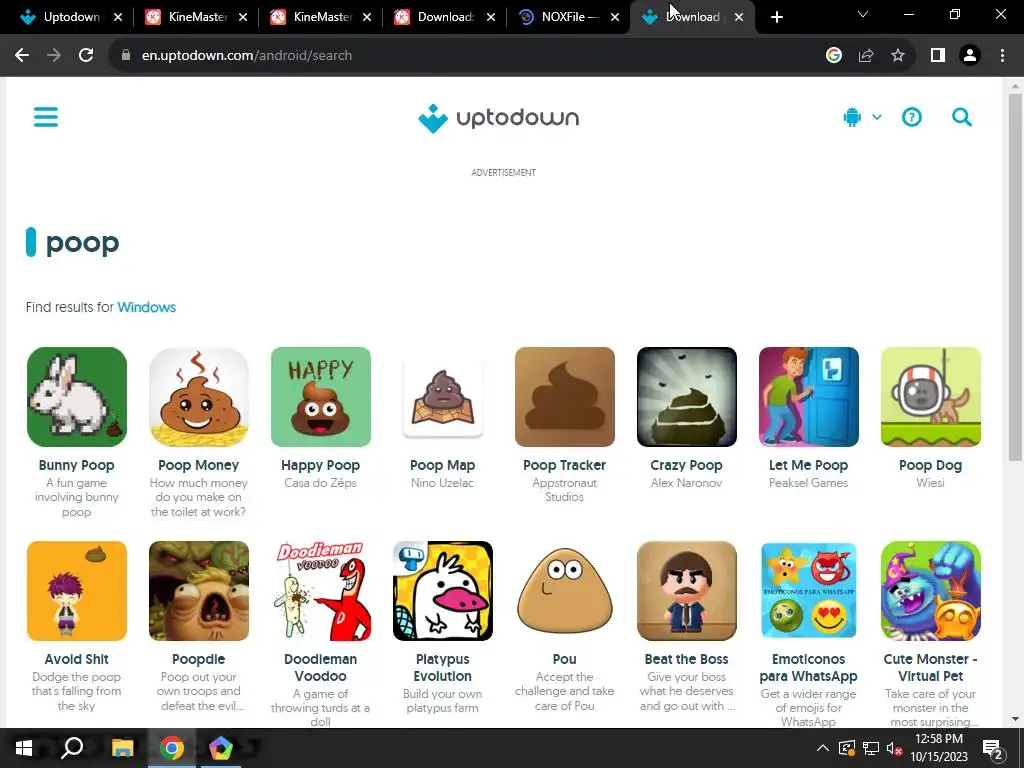Click the Platypus Evolution title text
This screenshot has height=768, width=1024.
(x=443, y=667)
